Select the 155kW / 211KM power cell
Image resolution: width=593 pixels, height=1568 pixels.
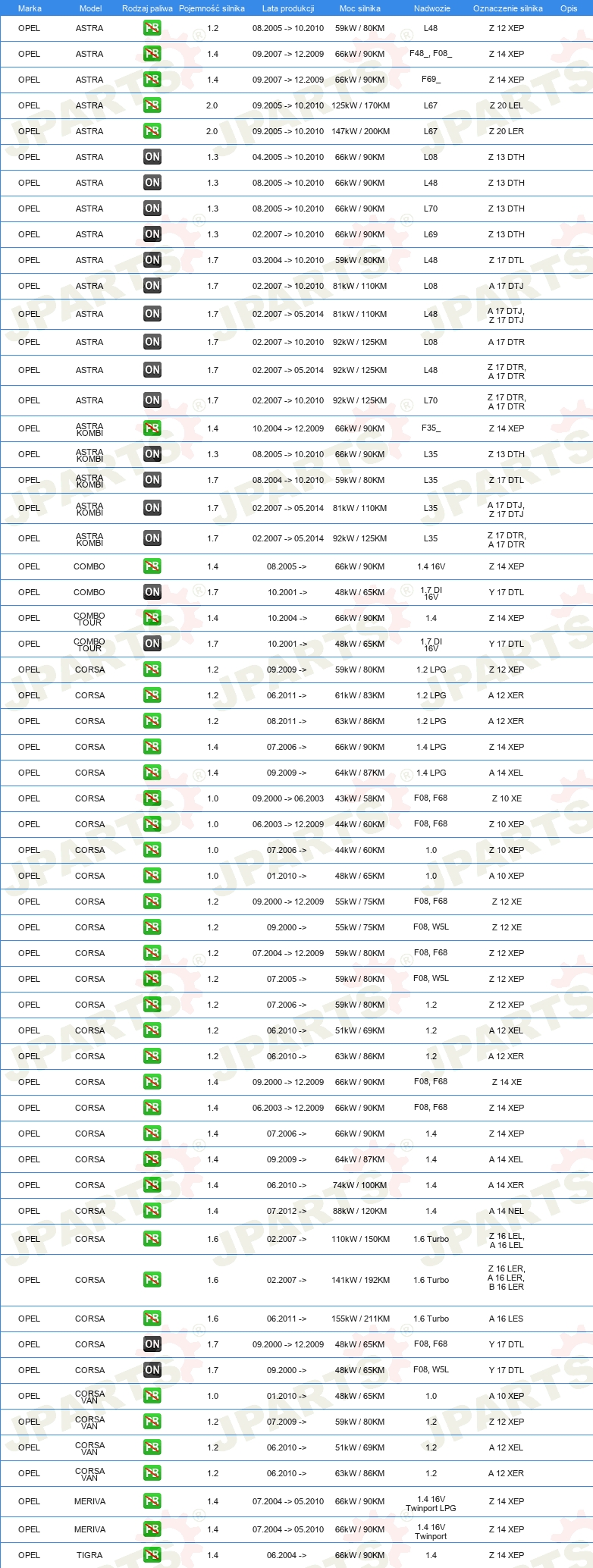click(360, 1319)
